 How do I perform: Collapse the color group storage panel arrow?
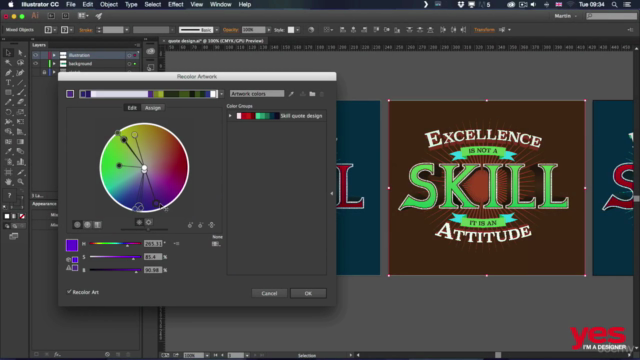(x=331, y=193)
